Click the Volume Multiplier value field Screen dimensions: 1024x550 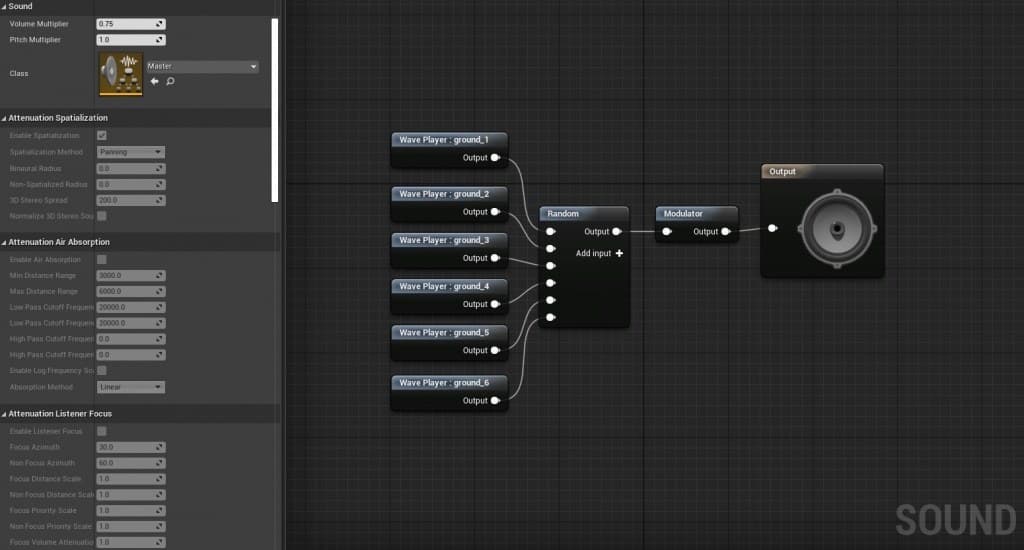tap(131, 24)
